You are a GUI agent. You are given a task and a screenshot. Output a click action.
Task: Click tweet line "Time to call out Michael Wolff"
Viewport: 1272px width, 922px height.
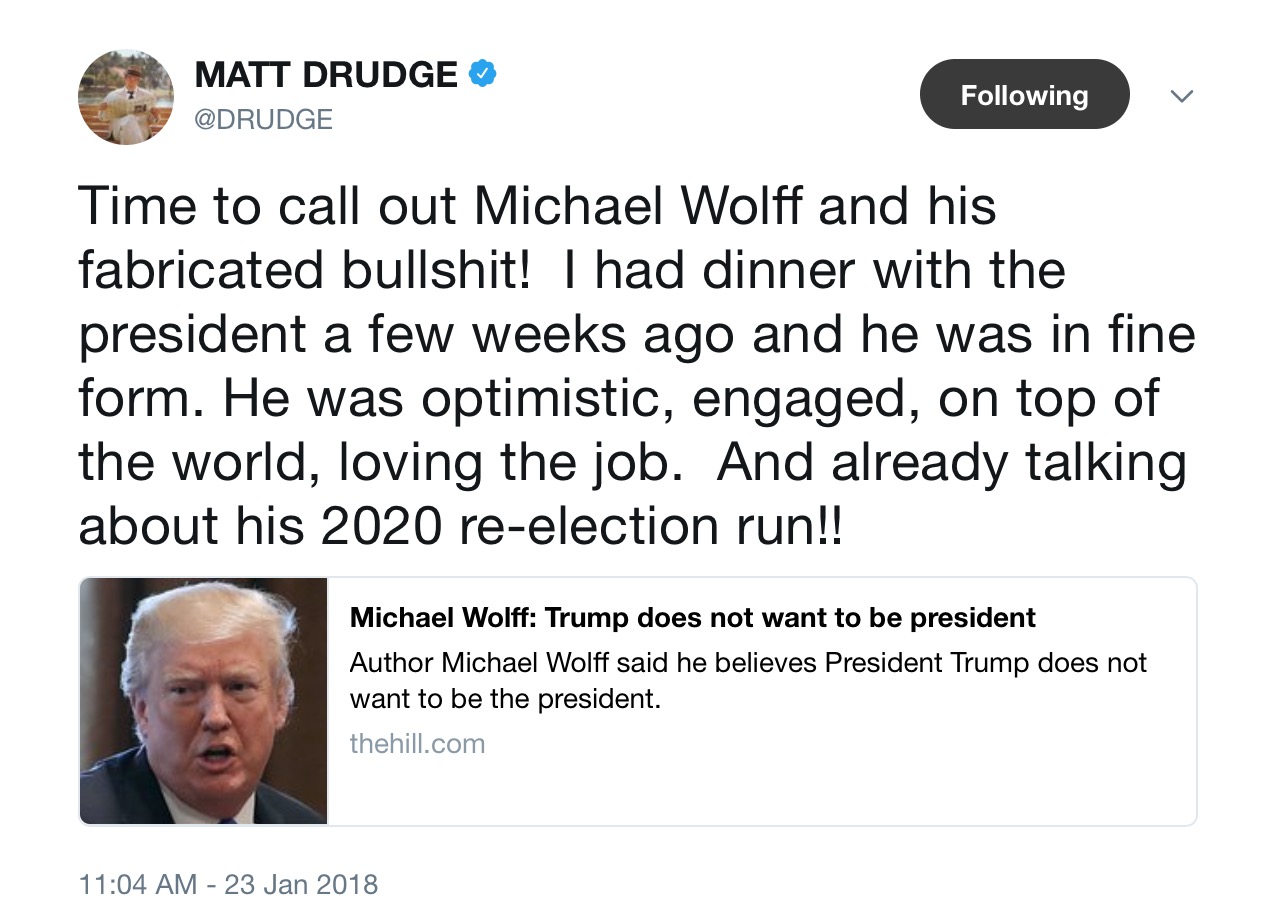pyautogui.click(x=538, y=207)
